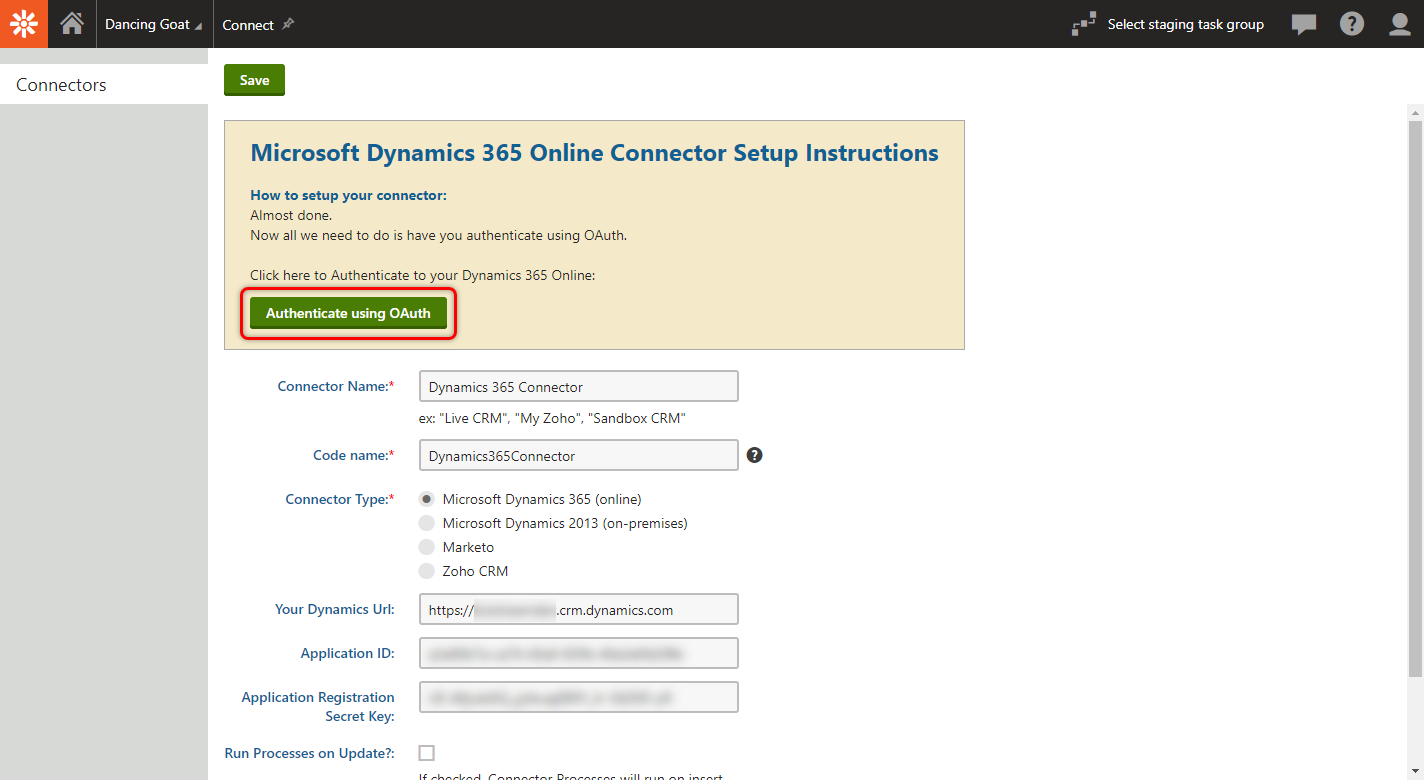Screen dimensions: 1424x780
Task: Show Code name help tooltip icon
Action: (755, 455)
